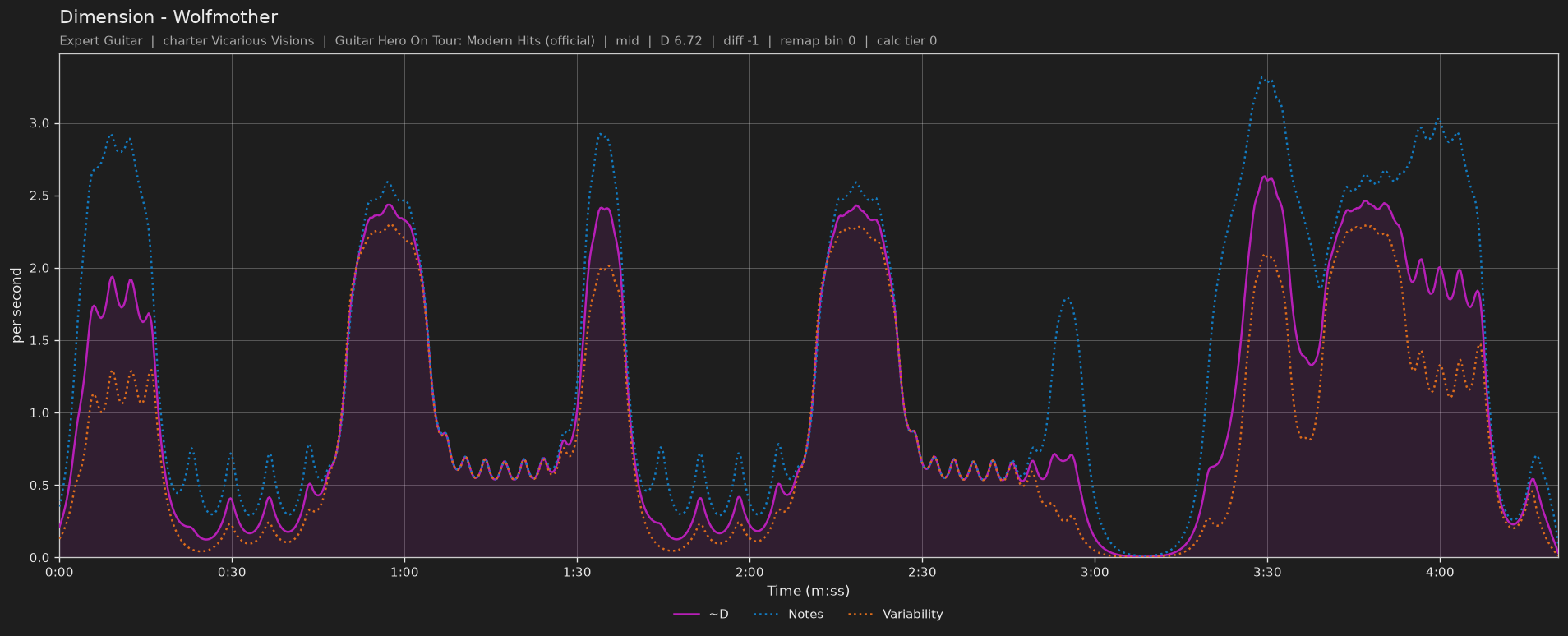Click the 0:00 time tick label
1568x636 pixels.
pyautogui.click(x=59, y=572)
